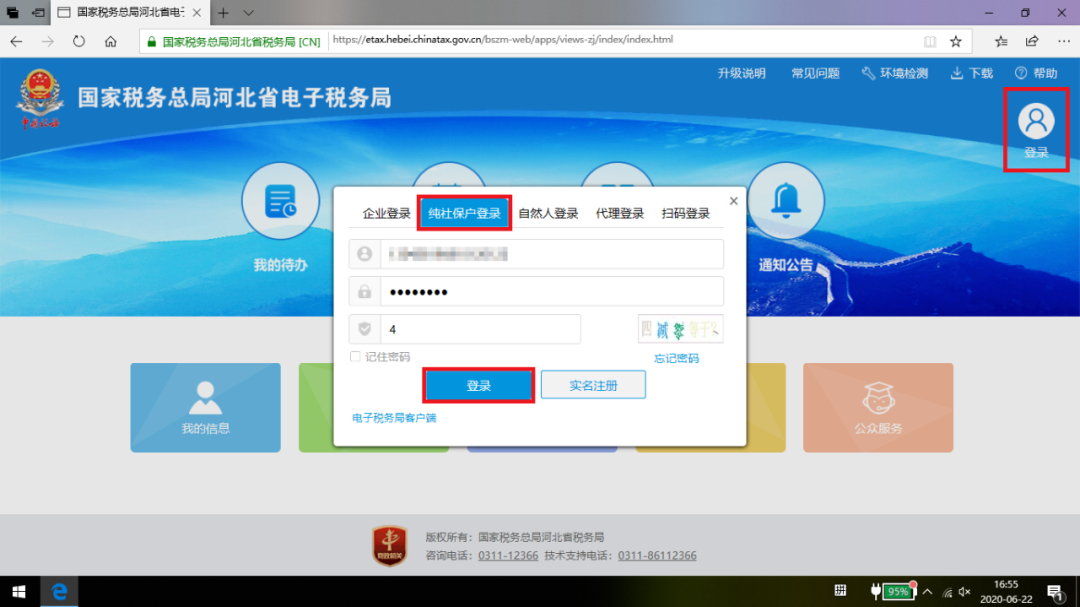The height and width of the screenshot is (607, 1080).
Task: Switch to 扫码登录 tab
Action: tap(685, 214)
